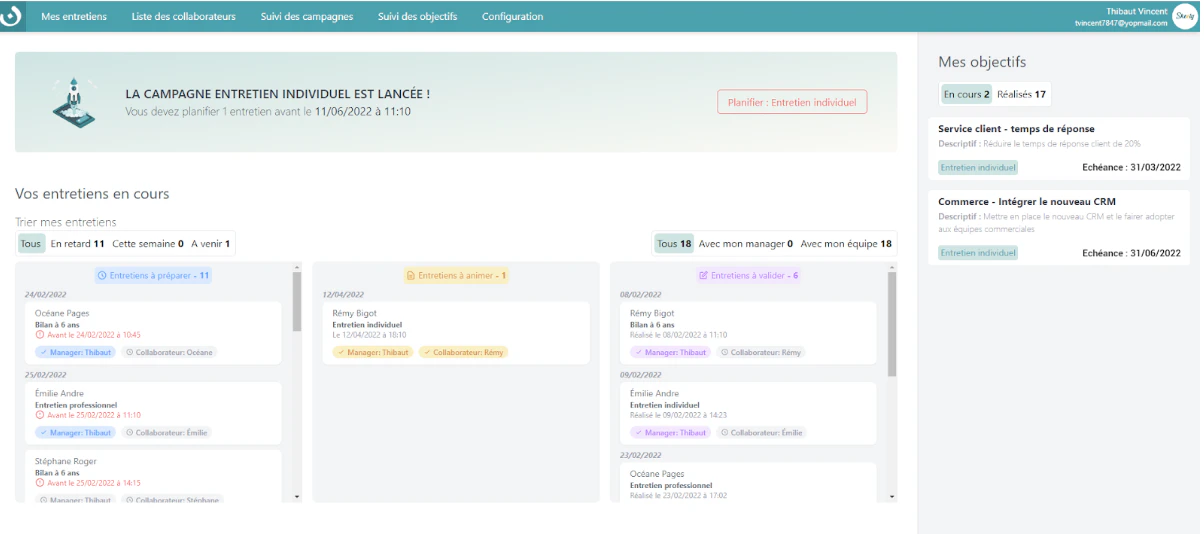Viewport: 1204px width, 534px height.
Task: Click the yellow Collaborateur: Rémy badge
Action: 463,352
